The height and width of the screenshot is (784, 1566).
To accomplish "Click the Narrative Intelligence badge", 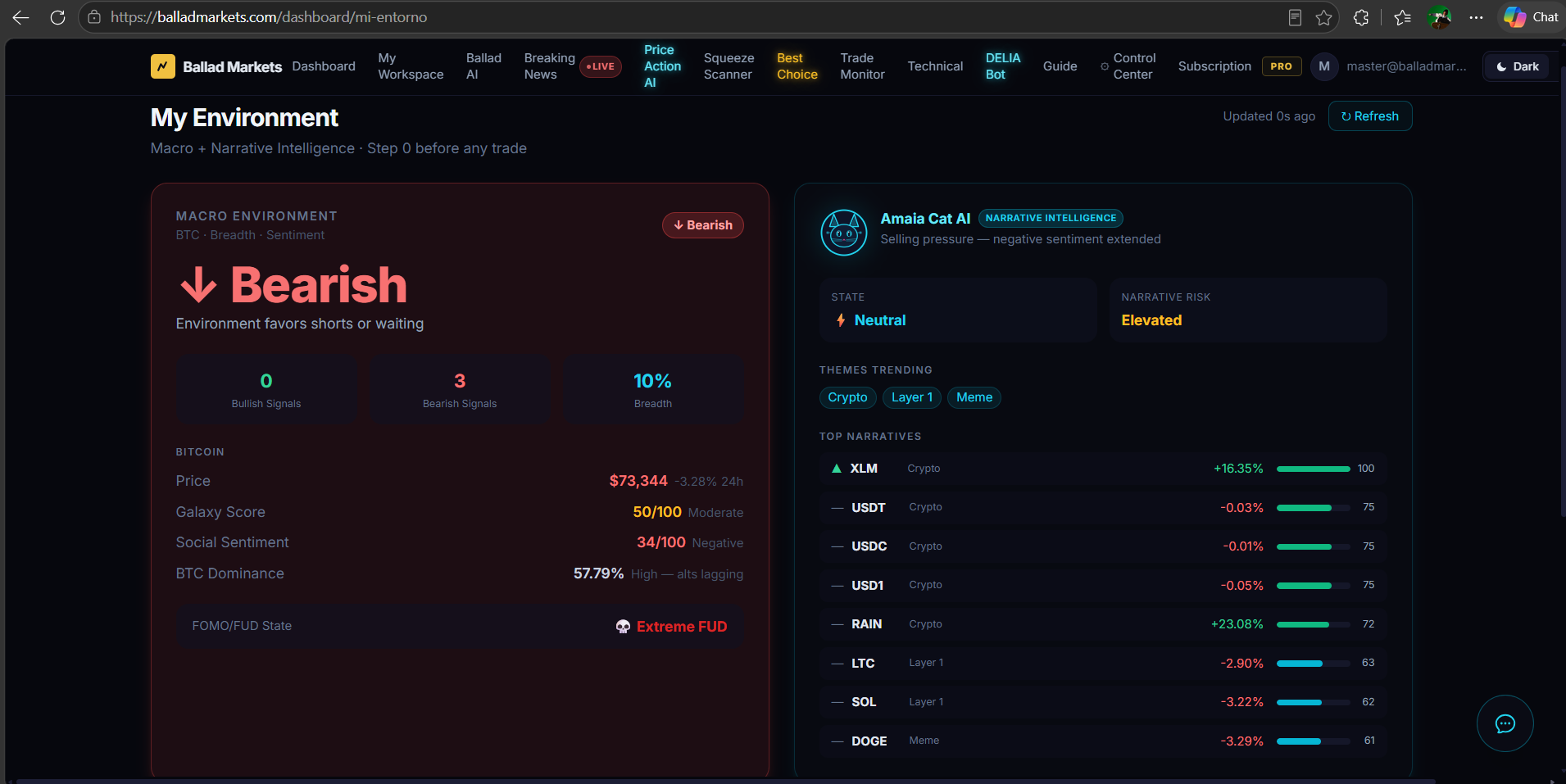I will click(x=1051, y=218).
